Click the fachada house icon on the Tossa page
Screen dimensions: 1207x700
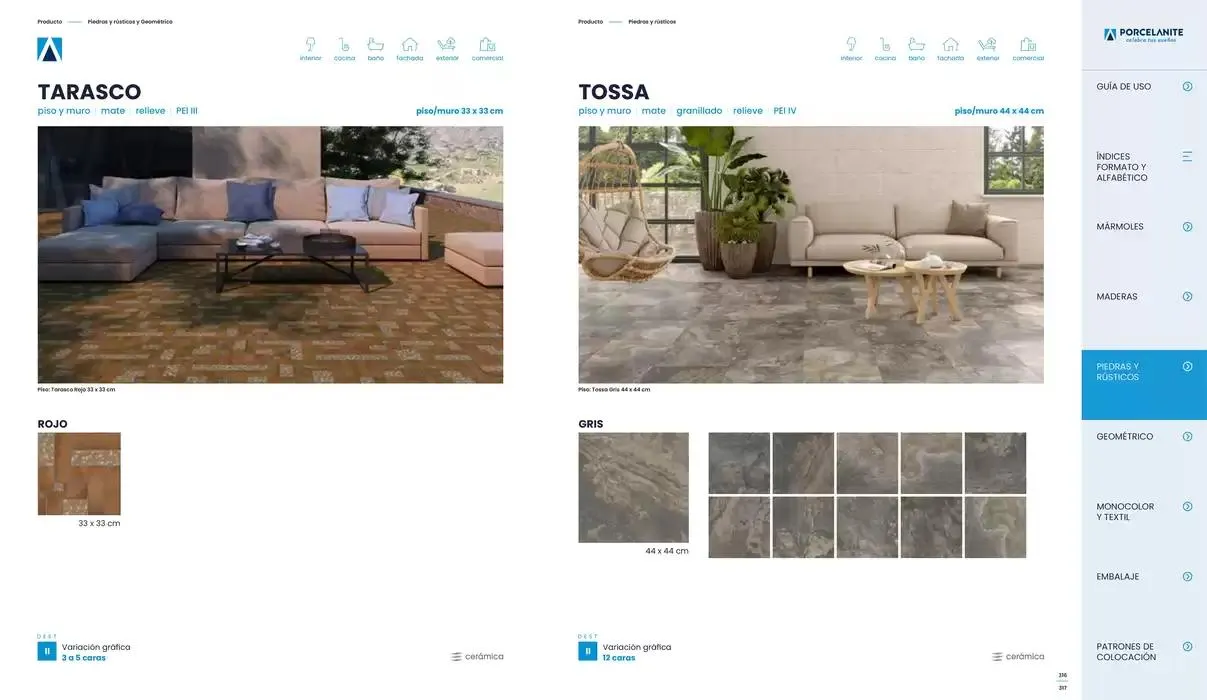(950, 45)
